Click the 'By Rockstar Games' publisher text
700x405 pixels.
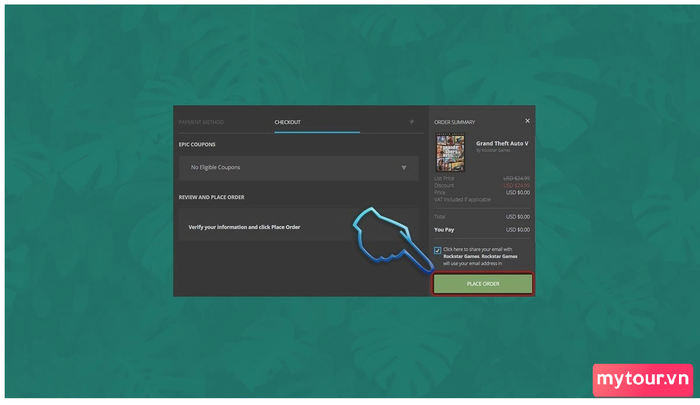pos(493,150)
